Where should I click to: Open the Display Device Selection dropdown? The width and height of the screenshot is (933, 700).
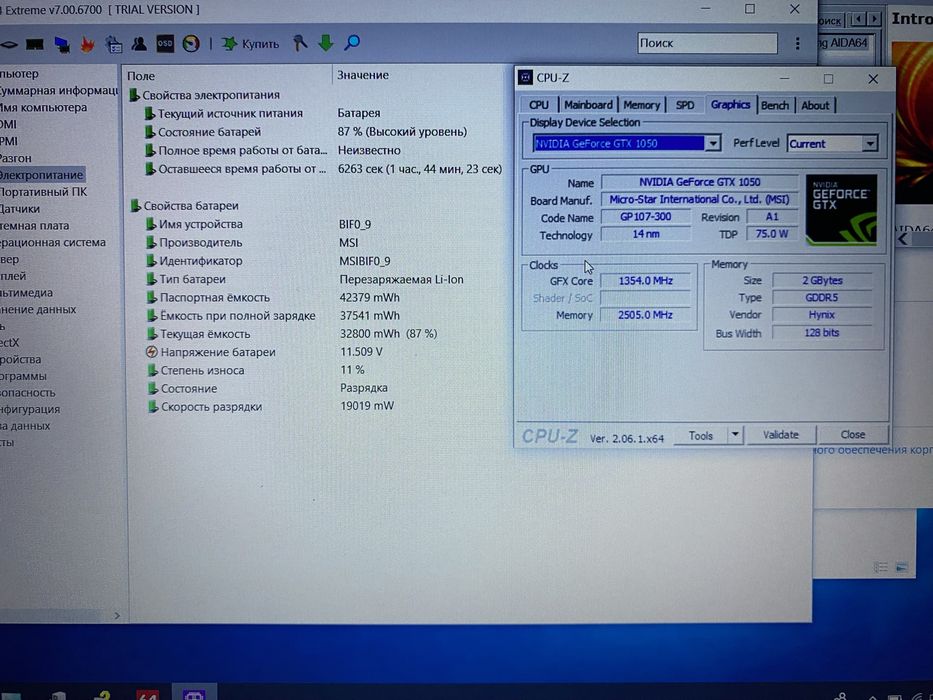[713, 143]
